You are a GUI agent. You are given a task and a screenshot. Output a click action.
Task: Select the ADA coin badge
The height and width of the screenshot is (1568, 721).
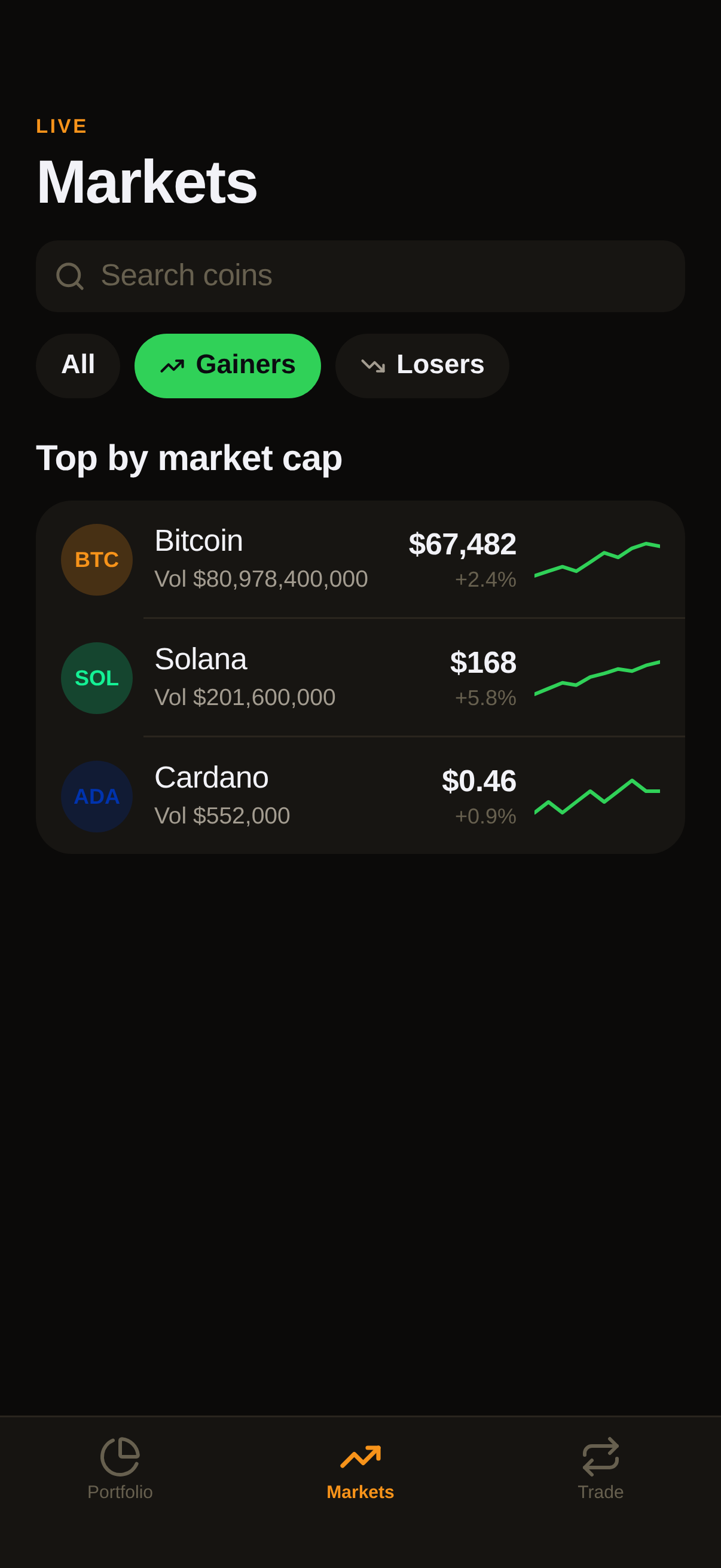(x=97, y=796)
